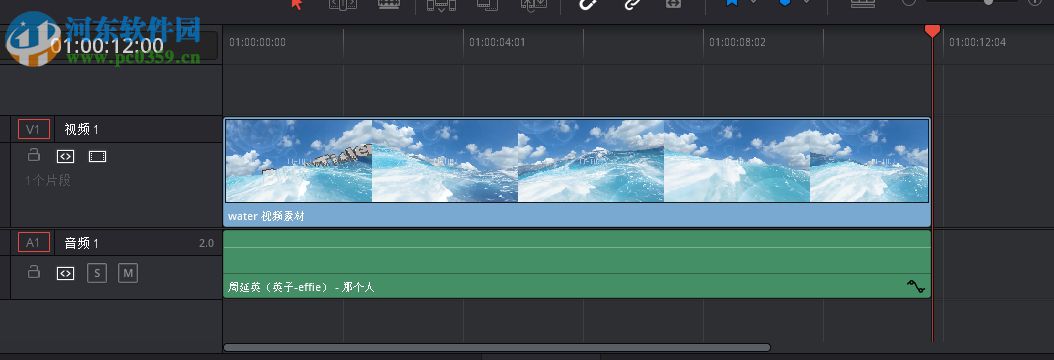Toggle the position lock icon
The image size is (1054, 360).
click(x=674, y=4)
